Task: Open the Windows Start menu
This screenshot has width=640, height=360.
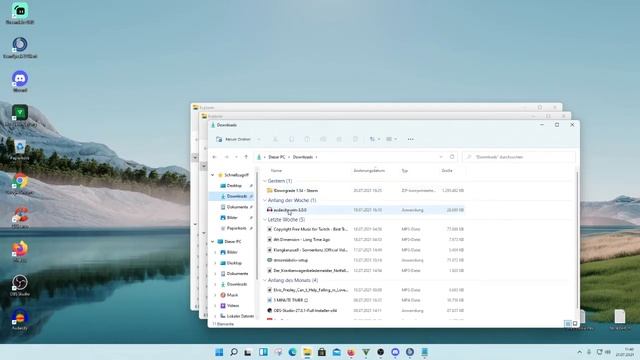Action: pyautogui.click(x=219, y=352)
